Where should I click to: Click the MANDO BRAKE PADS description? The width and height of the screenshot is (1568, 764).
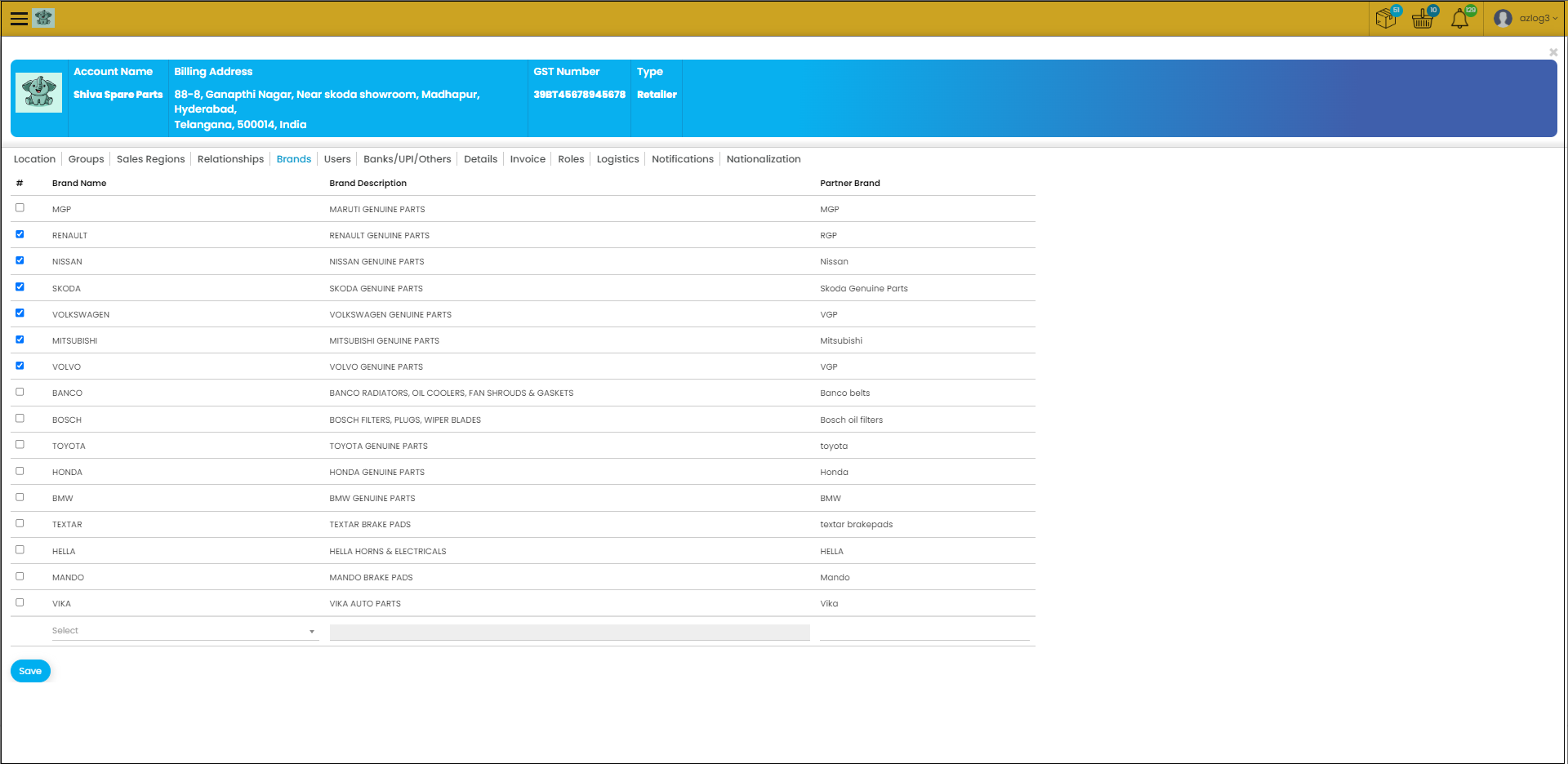tap(371, 578)
